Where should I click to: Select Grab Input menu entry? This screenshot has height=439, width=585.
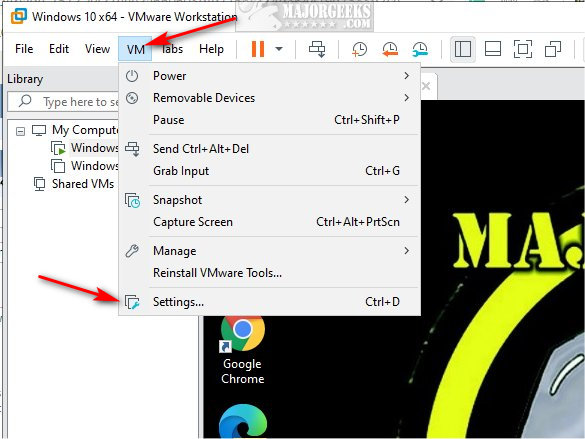pyautogui.click(x=270, y=171)
